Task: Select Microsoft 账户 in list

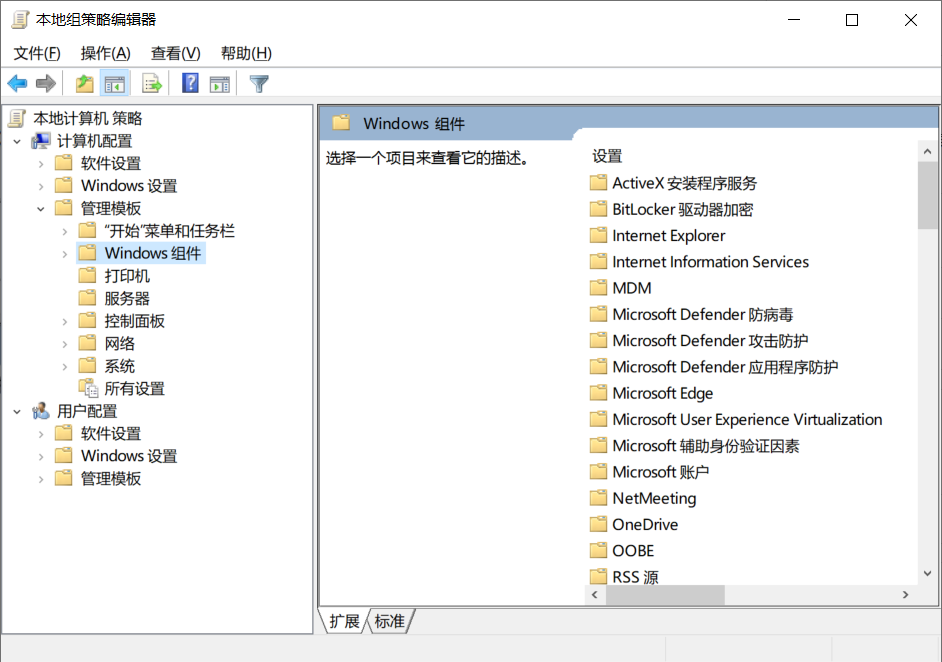Action: pyautogui.click(x=661, y=472)
